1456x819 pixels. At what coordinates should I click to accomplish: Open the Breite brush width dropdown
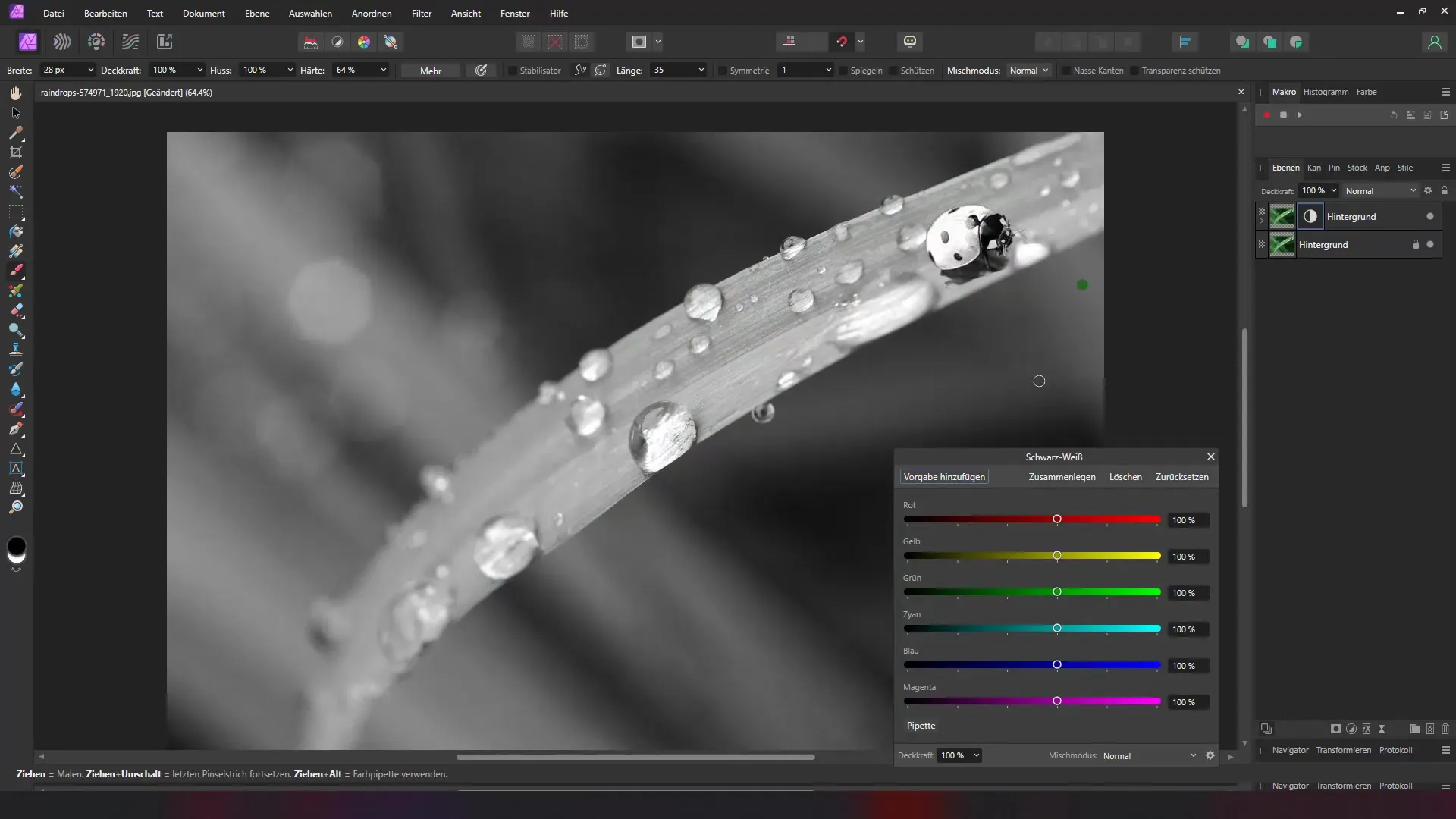click(x=90, y=71)
